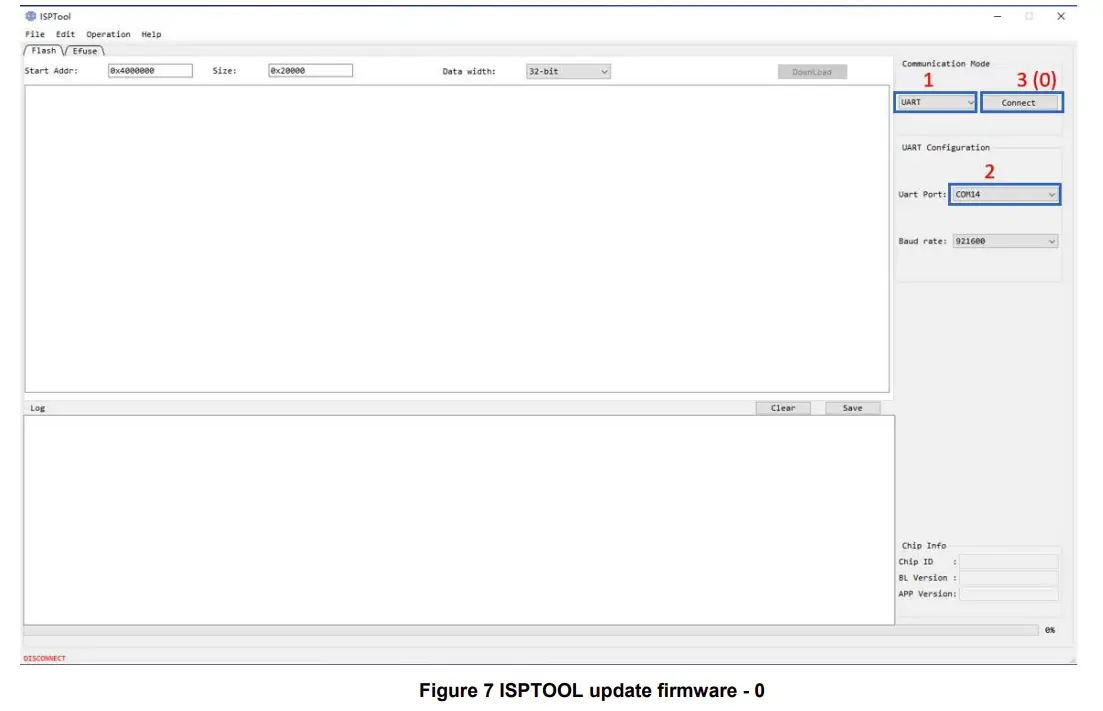Open the Data width dropdown
This screenshot has width=1103, height=711.
tap(568, 71)
